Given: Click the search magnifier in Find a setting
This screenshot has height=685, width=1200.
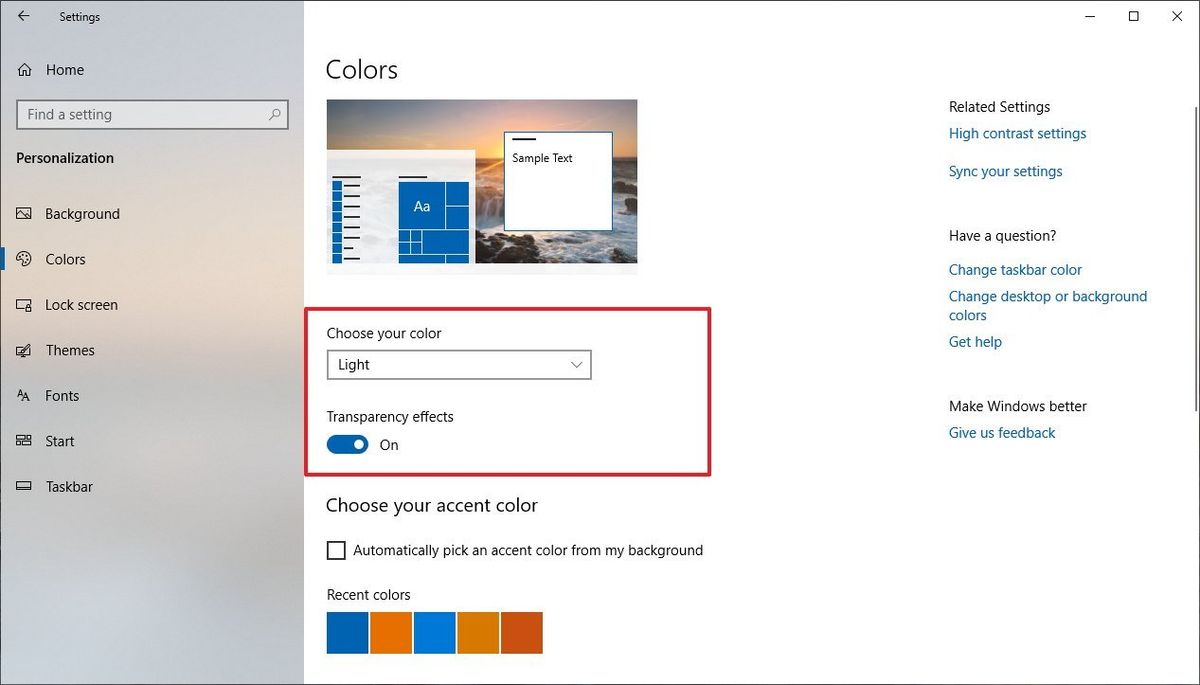Looking at the screenshot, I should tap(274, 114).
